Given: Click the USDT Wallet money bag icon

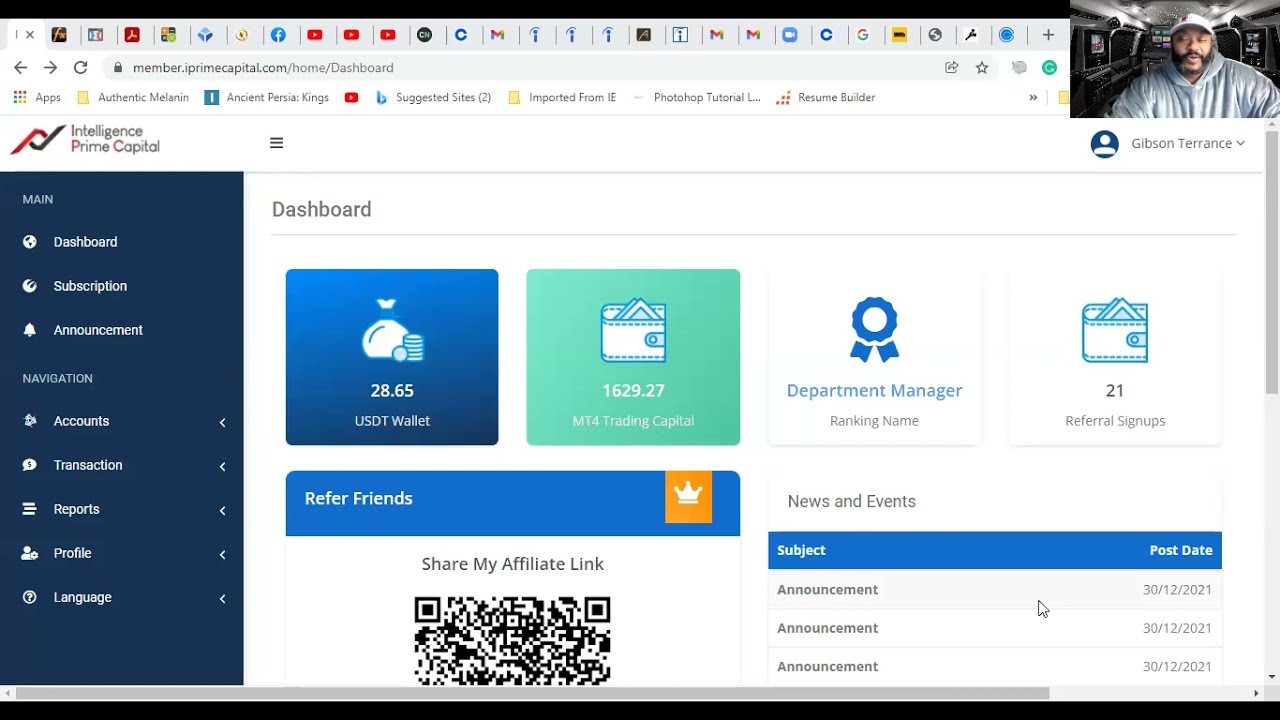Looking at the screenshot, I should click(392, 330).
